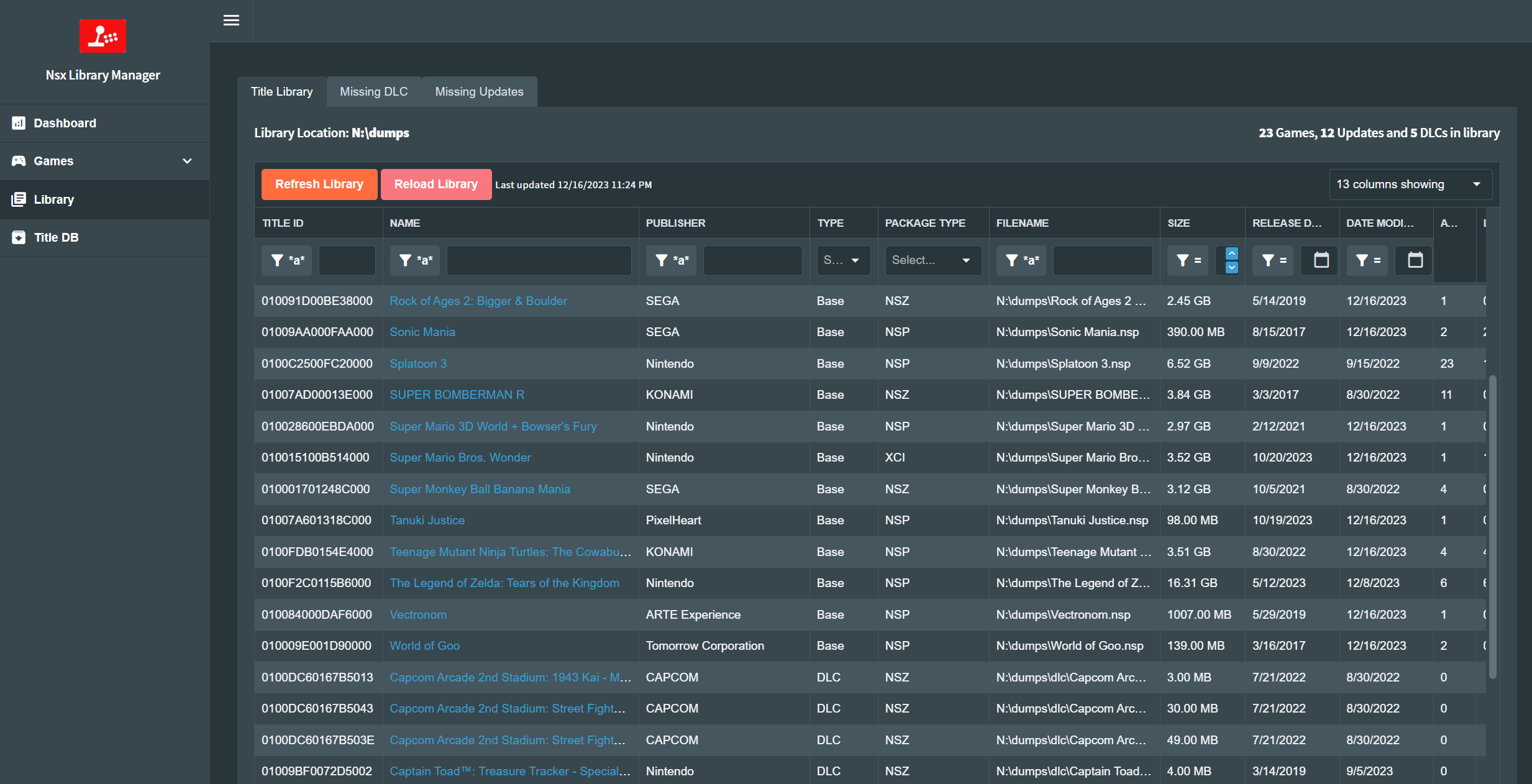Open Publisher filter operator icon
The width and height of the screenshot is (1532, 784).
[x=672, y=260]
